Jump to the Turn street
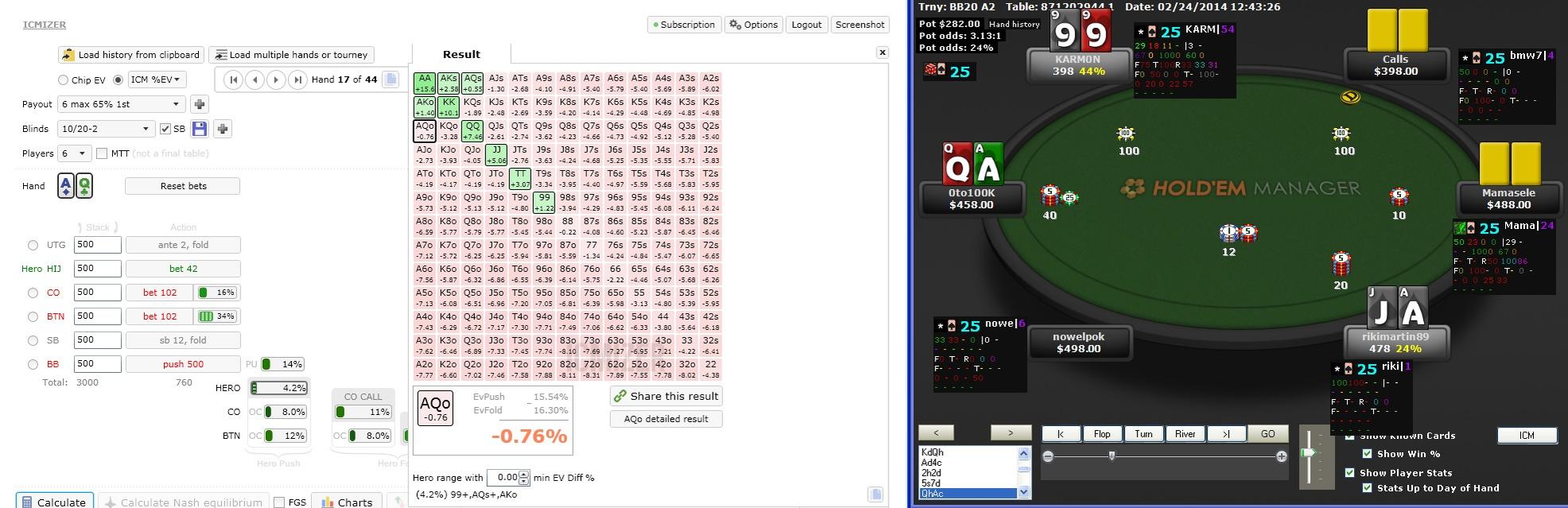This screenshot has width=1568, height=508. coord(1143,433)
